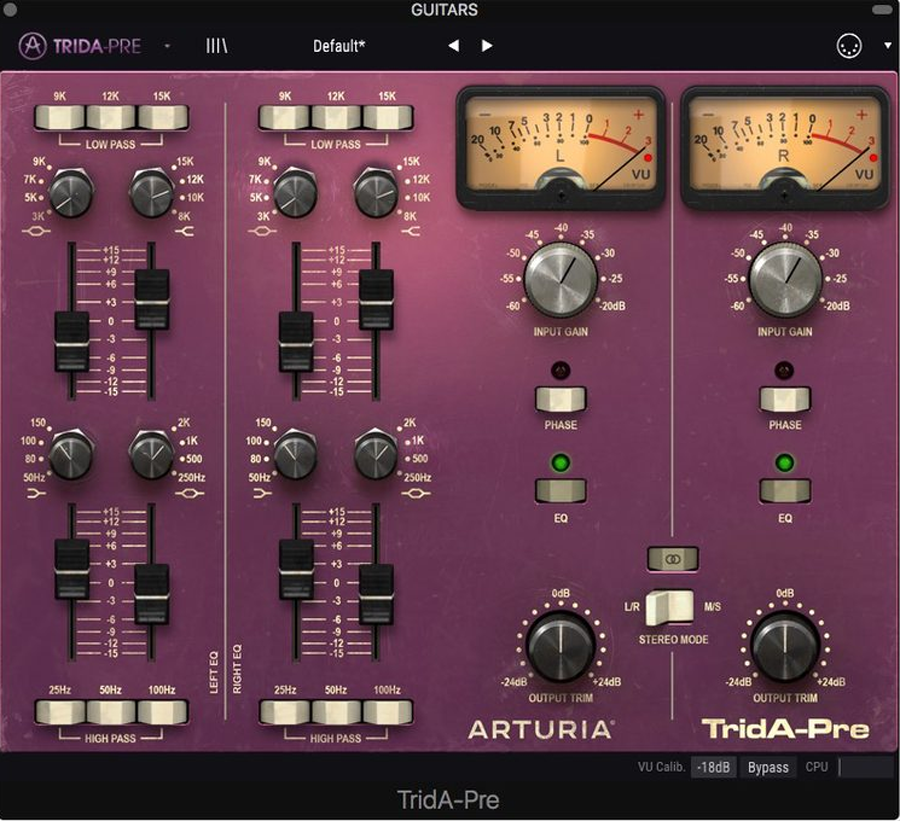Toggle Left EQ 25Hz high pass button
Screen dimensions: 900x821
[x=60, y=712]
